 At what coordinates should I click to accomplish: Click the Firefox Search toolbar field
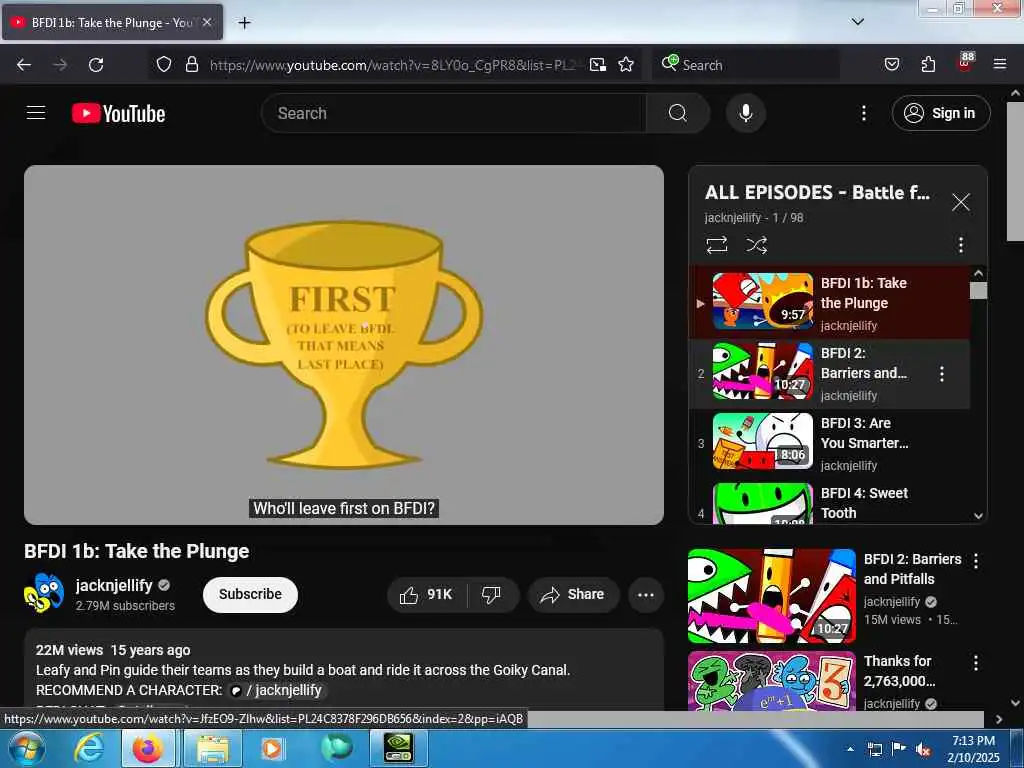[746, 65]
